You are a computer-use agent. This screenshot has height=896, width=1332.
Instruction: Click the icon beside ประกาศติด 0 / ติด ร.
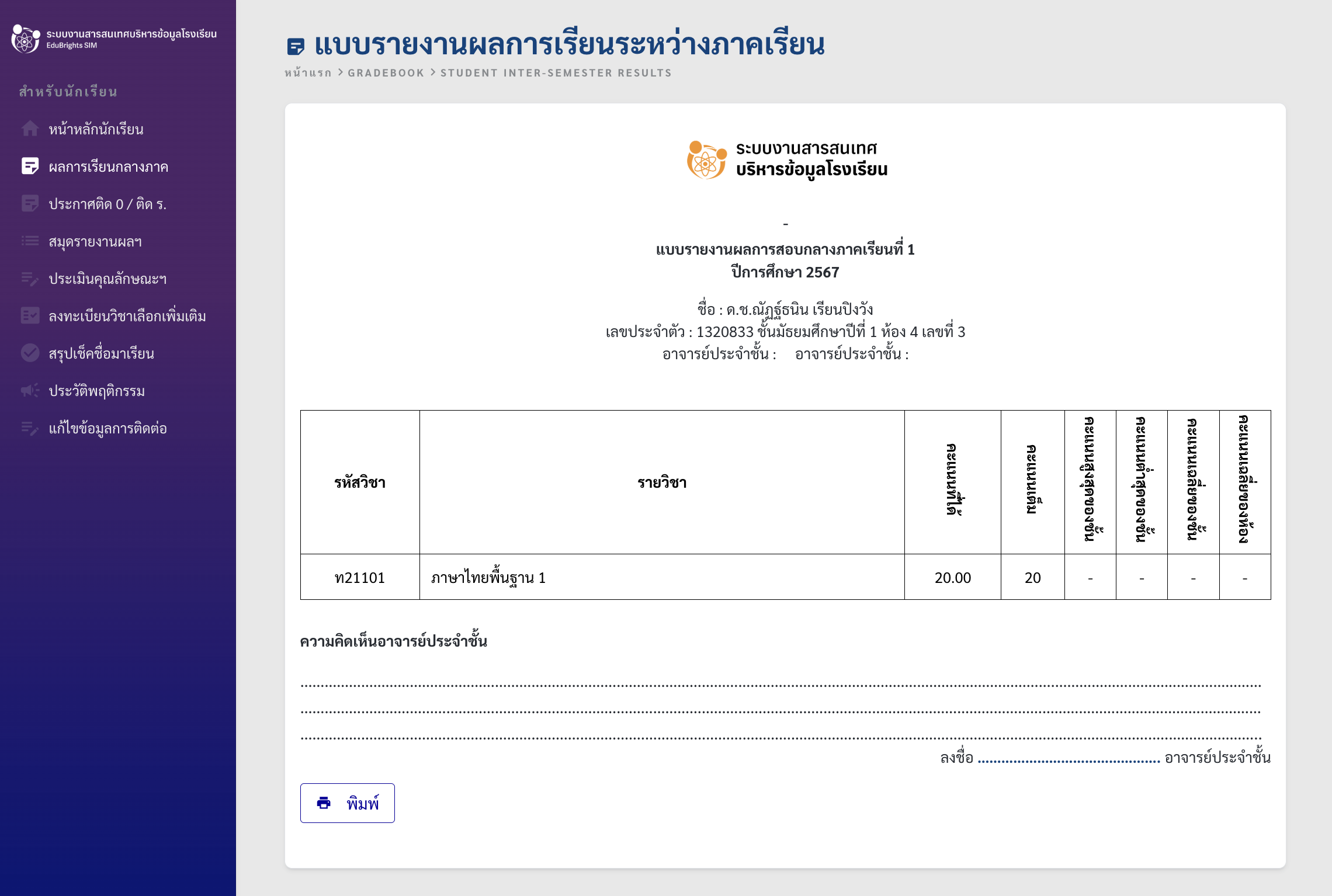pyautogui.click(x=30, y=203)
